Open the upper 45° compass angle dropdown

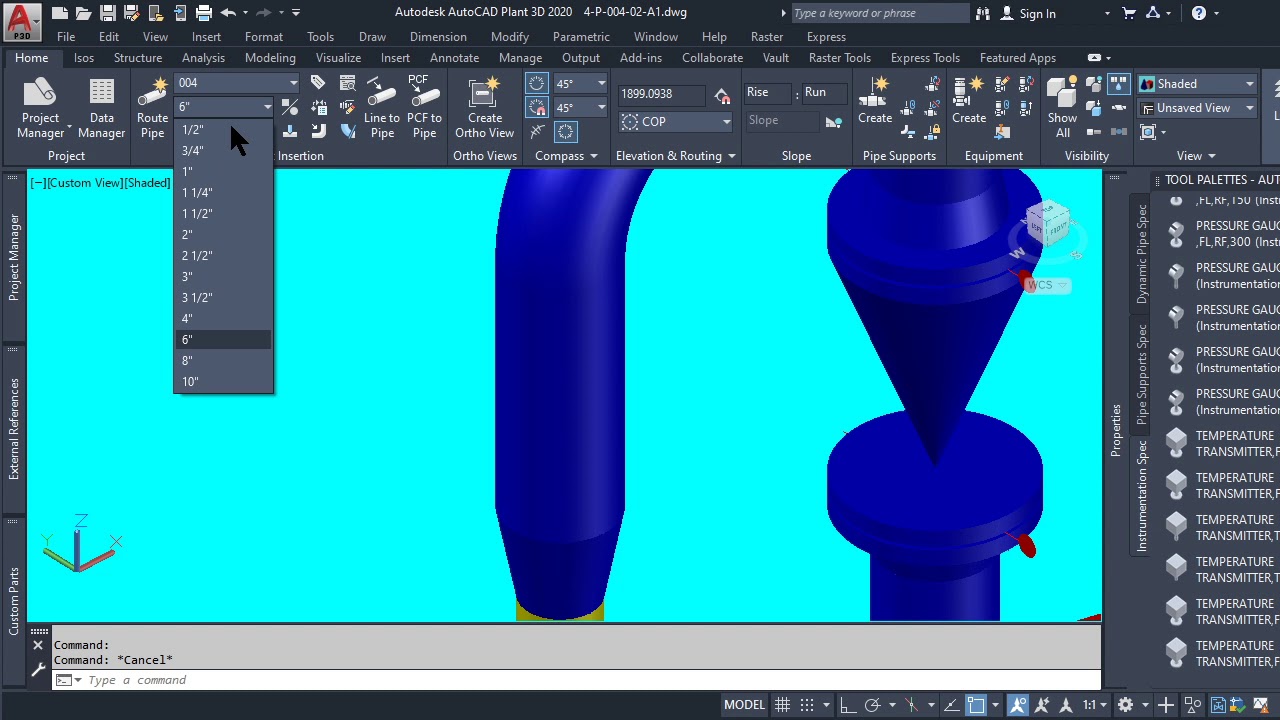tap(581, 84)
